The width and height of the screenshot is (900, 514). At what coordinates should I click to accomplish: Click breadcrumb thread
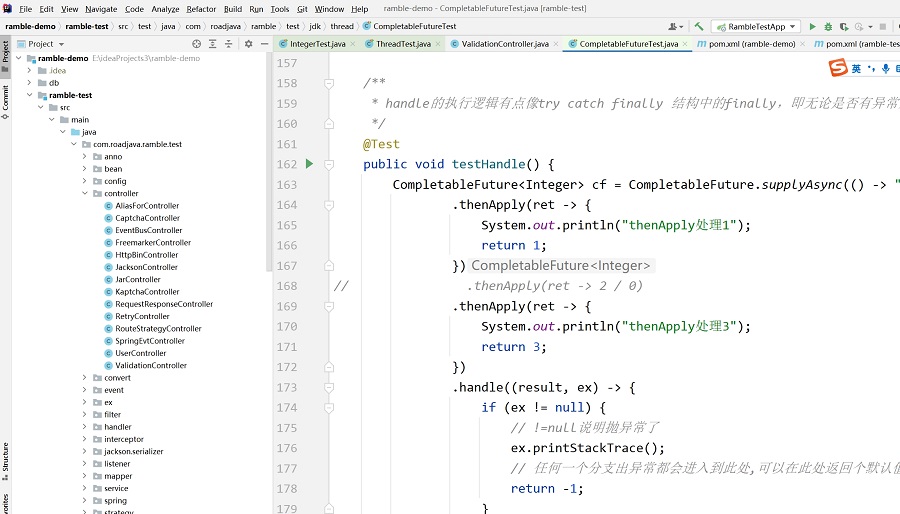pos(342,26)
